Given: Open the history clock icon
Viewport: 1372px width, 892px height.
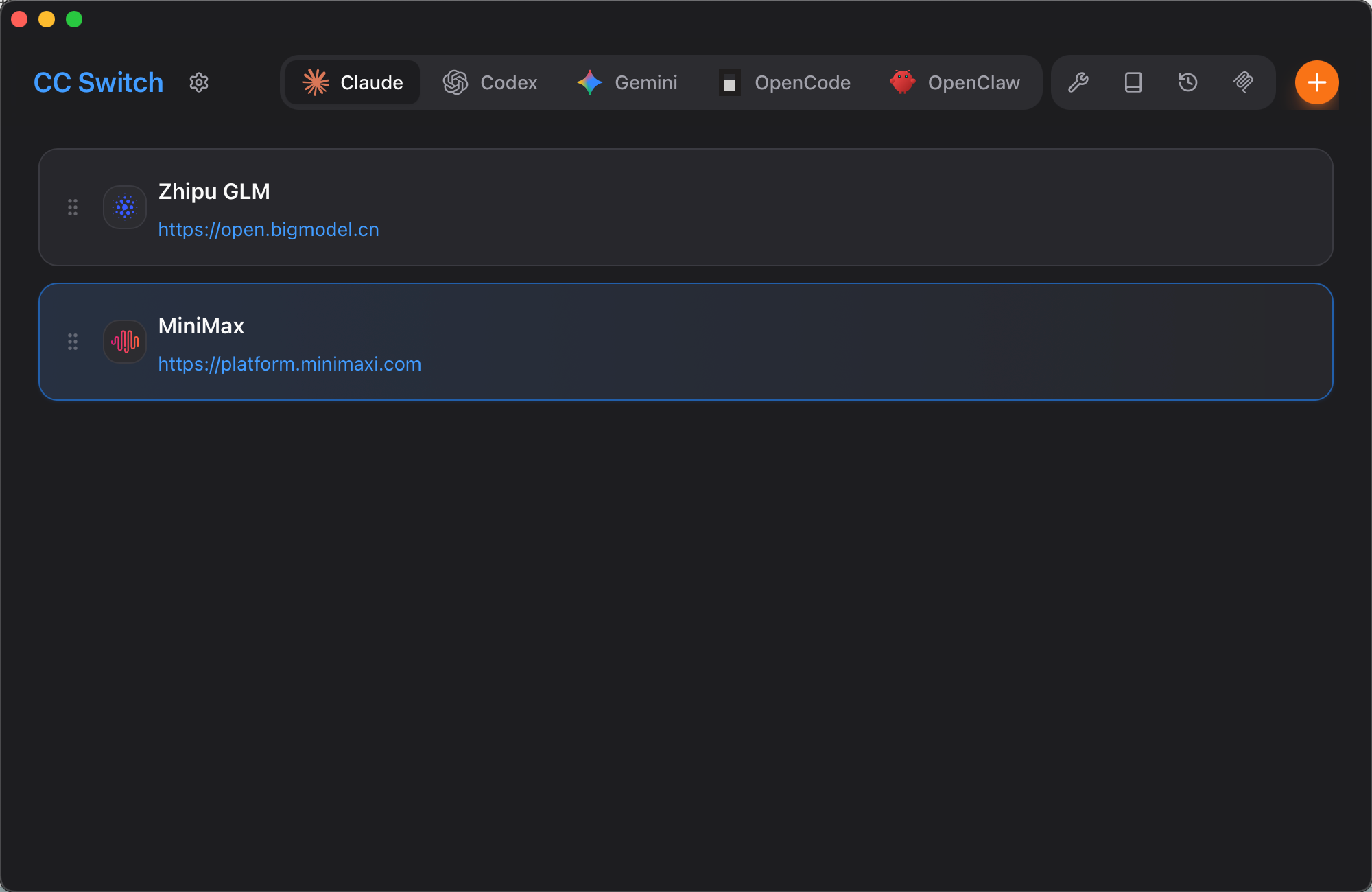Looking at the screenshot, I should pos(1188,82).
